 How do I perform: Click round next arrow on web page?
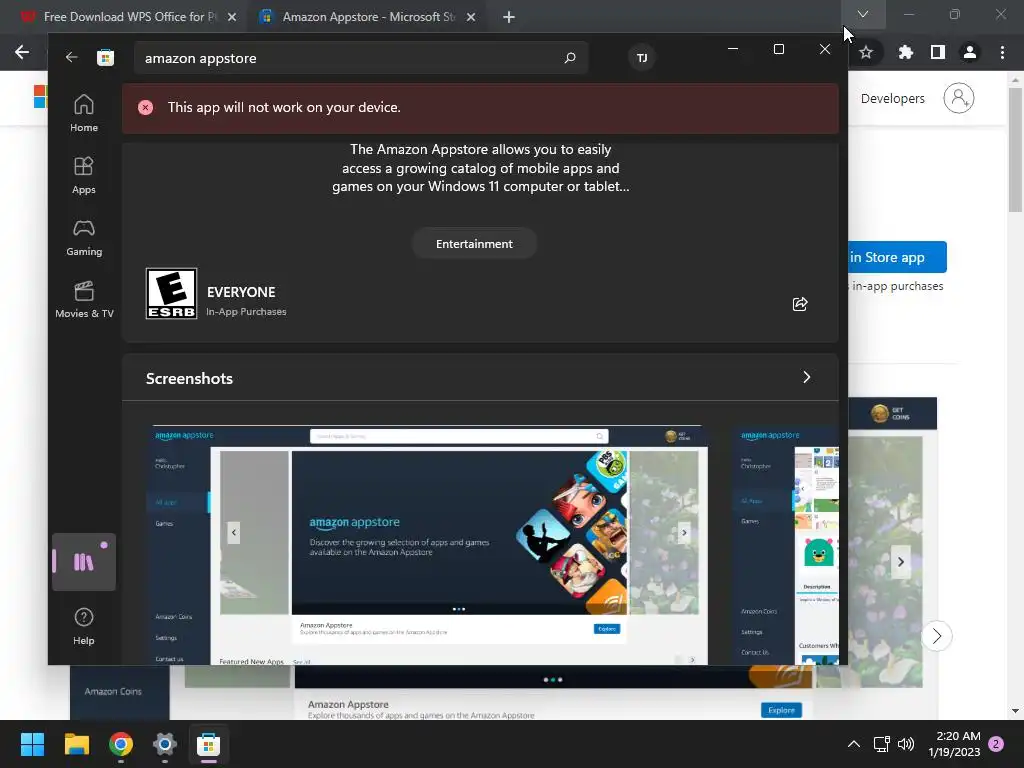coord(937,635)
